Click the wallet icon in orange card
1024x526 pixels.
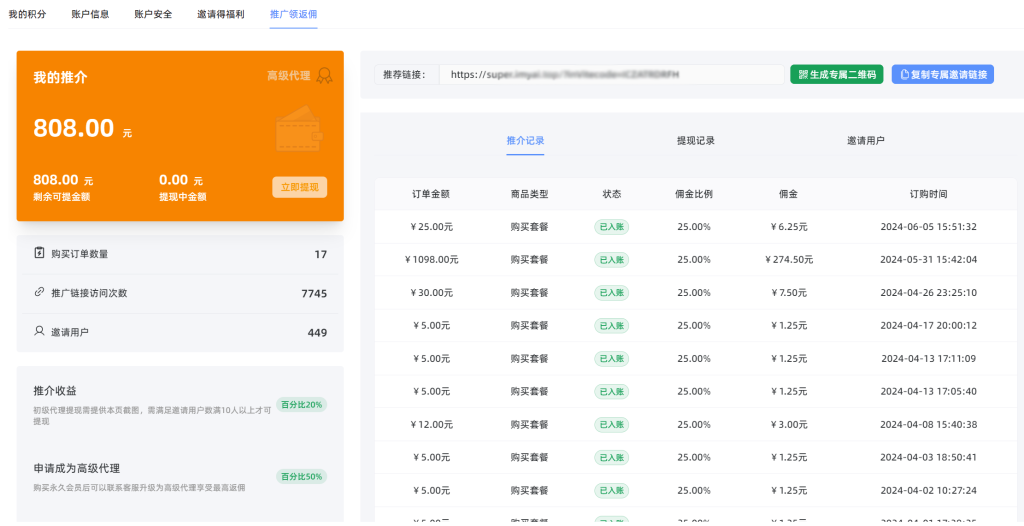299,129
